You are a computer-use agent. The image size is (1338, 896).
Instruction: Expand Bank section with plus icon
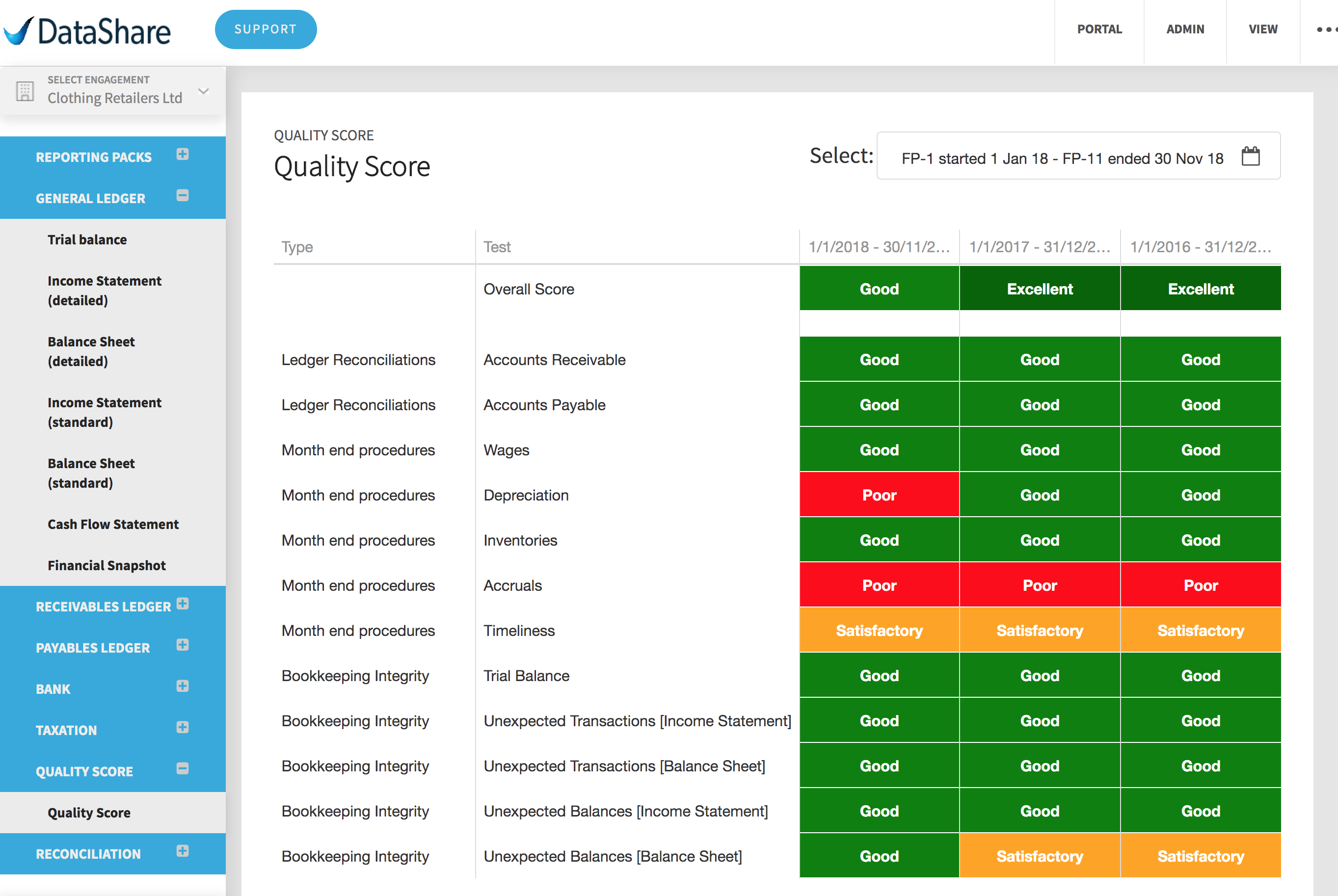[x=182, y=685]
